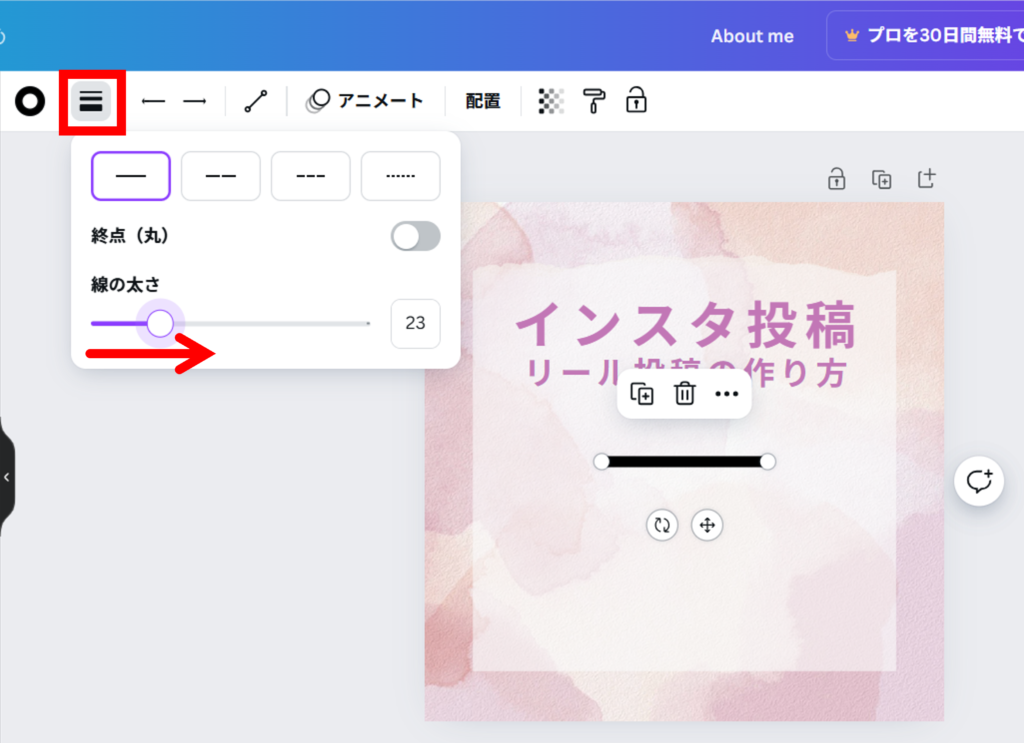Delete the selected line with trash icon
Viewport: 1024px width, 743px height.
pyautogui.click(x=685, y=394)
